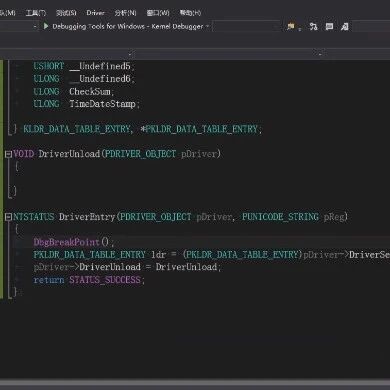Click the rightmost toolbar icon beside comment bubble
The image size is (390, 390).
click(345, 26)
